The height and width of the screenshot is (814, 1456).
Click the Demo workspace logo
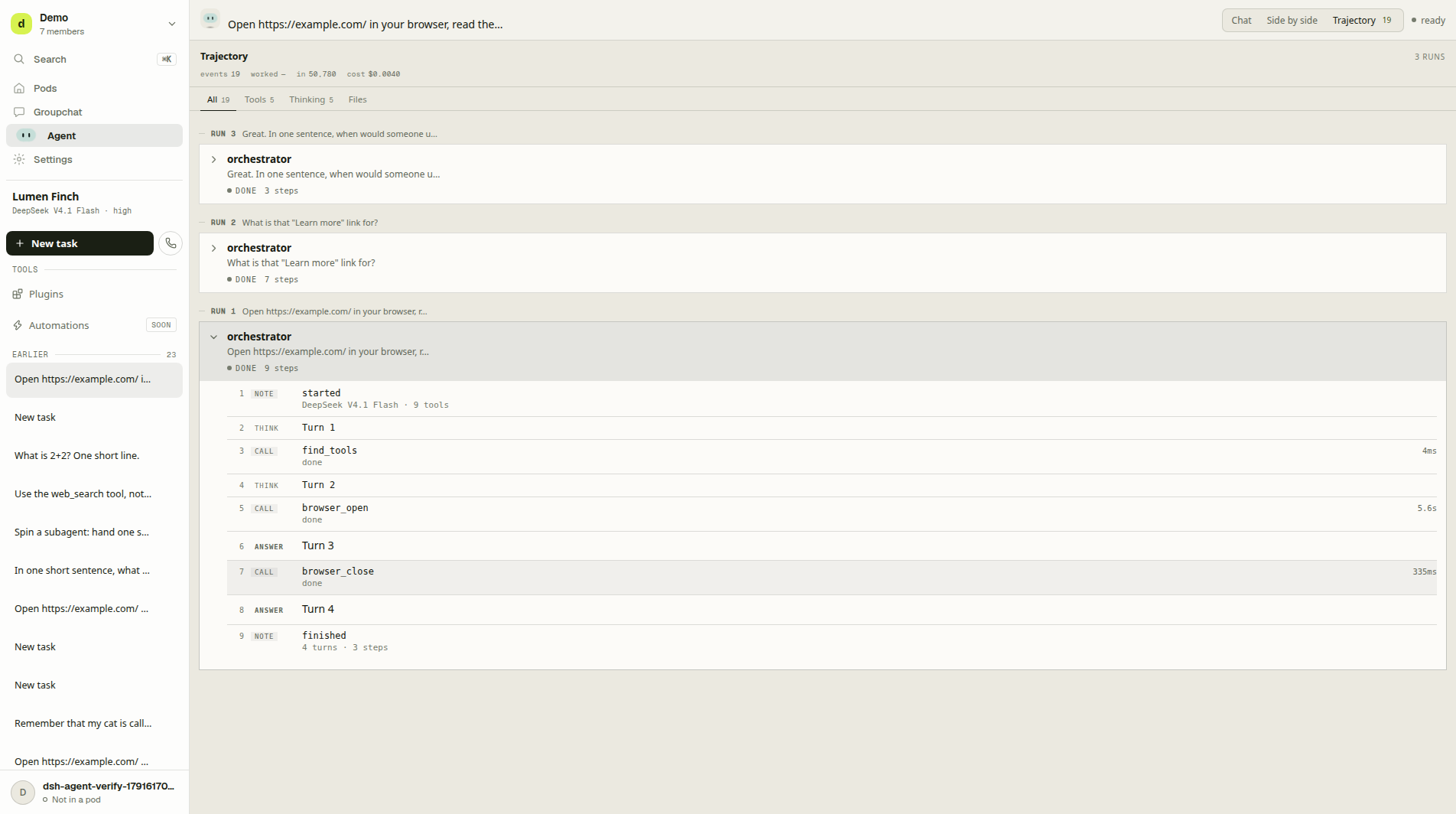21,24
